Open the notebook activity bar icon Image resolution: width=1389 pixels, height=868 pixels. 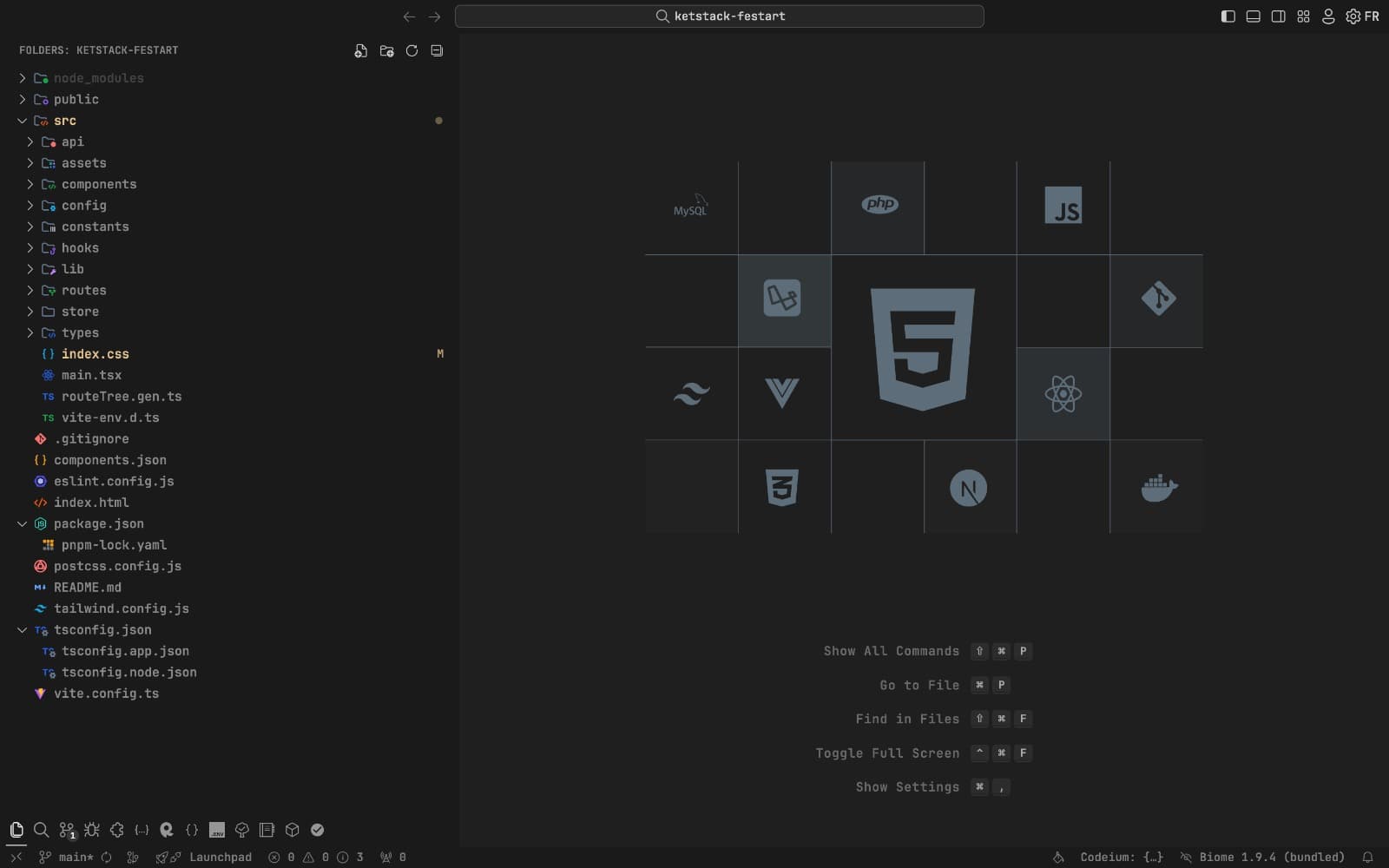[x=267, y=830]
